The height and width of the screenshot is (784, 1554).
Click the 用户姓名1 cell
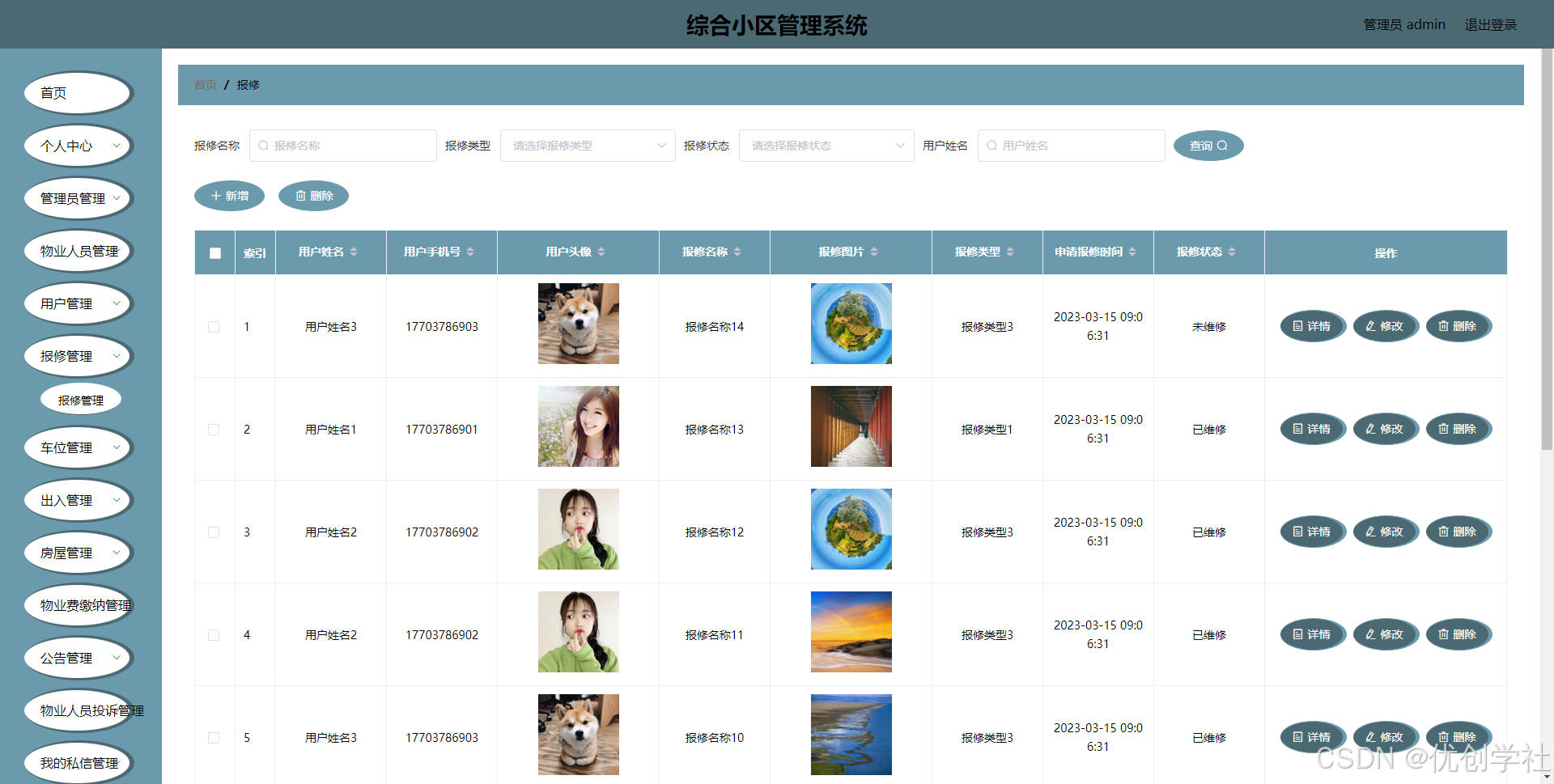(x=331, y=430)
